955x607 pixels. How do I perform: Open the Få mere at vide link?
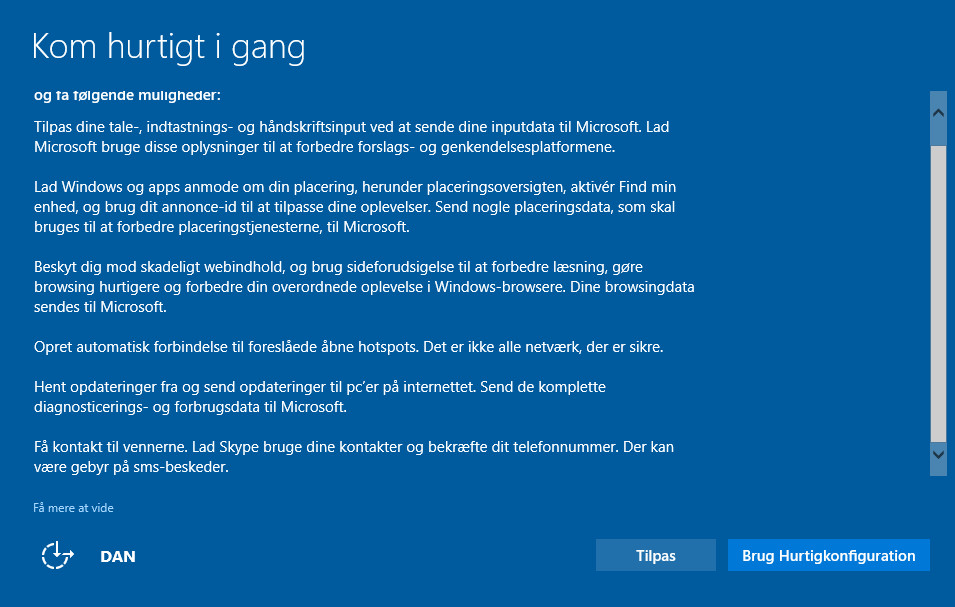(73, 508)
